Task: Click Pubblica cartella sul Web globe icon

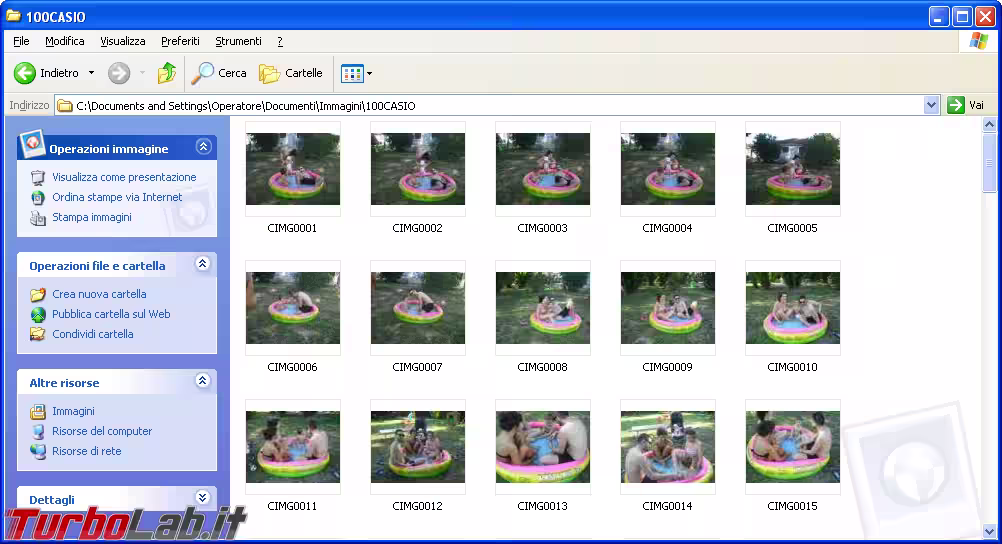Action: pyautogui.click(x=38, y=315)
